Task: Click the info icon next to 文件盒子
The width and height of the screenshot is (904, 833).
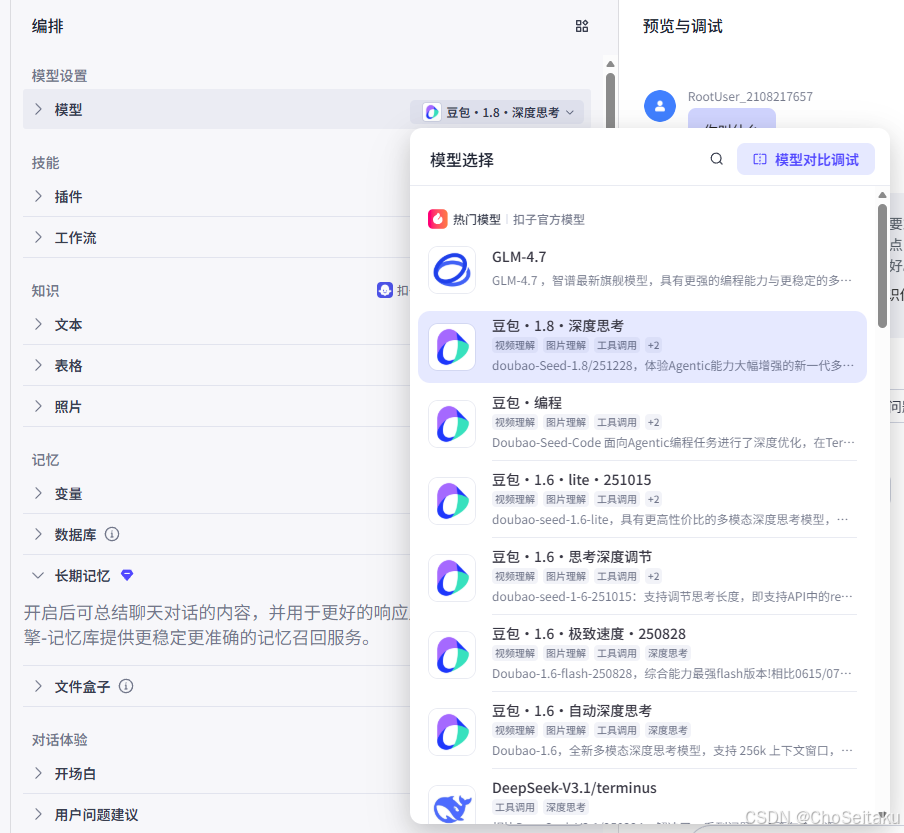Action: coord(126,686)
